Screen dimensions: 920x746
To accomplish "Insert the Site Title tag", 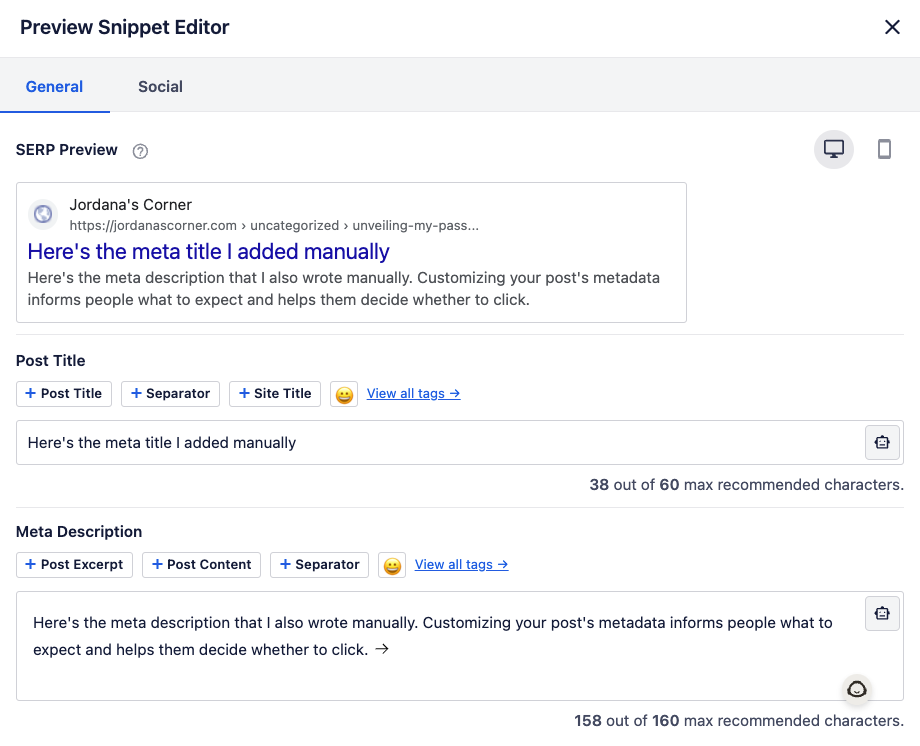I will pos(274,394).
